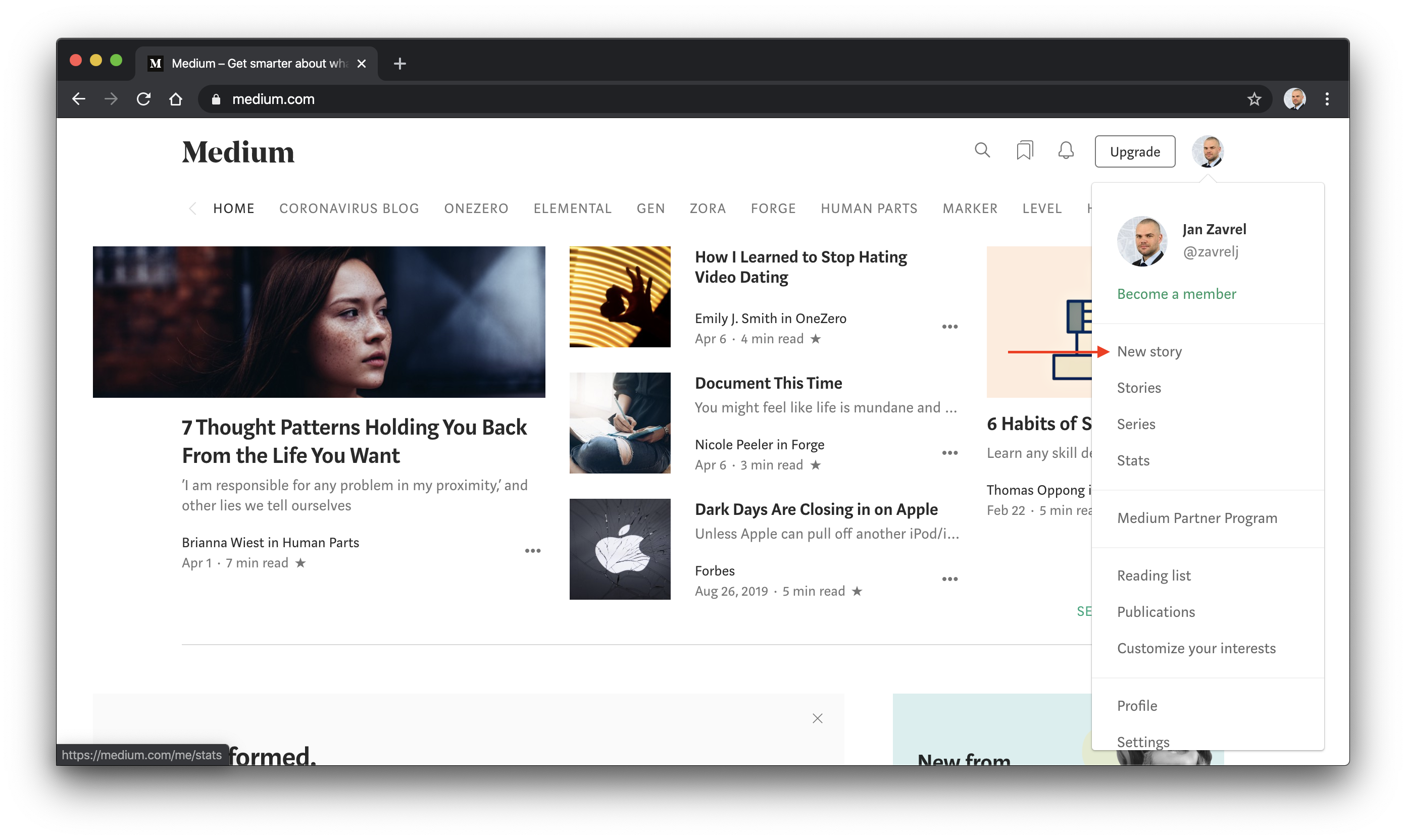Image resolution: width=1406 pixels, height=840 pixels.
Task: Choose New story from the menu
Action: [1149, 351]
